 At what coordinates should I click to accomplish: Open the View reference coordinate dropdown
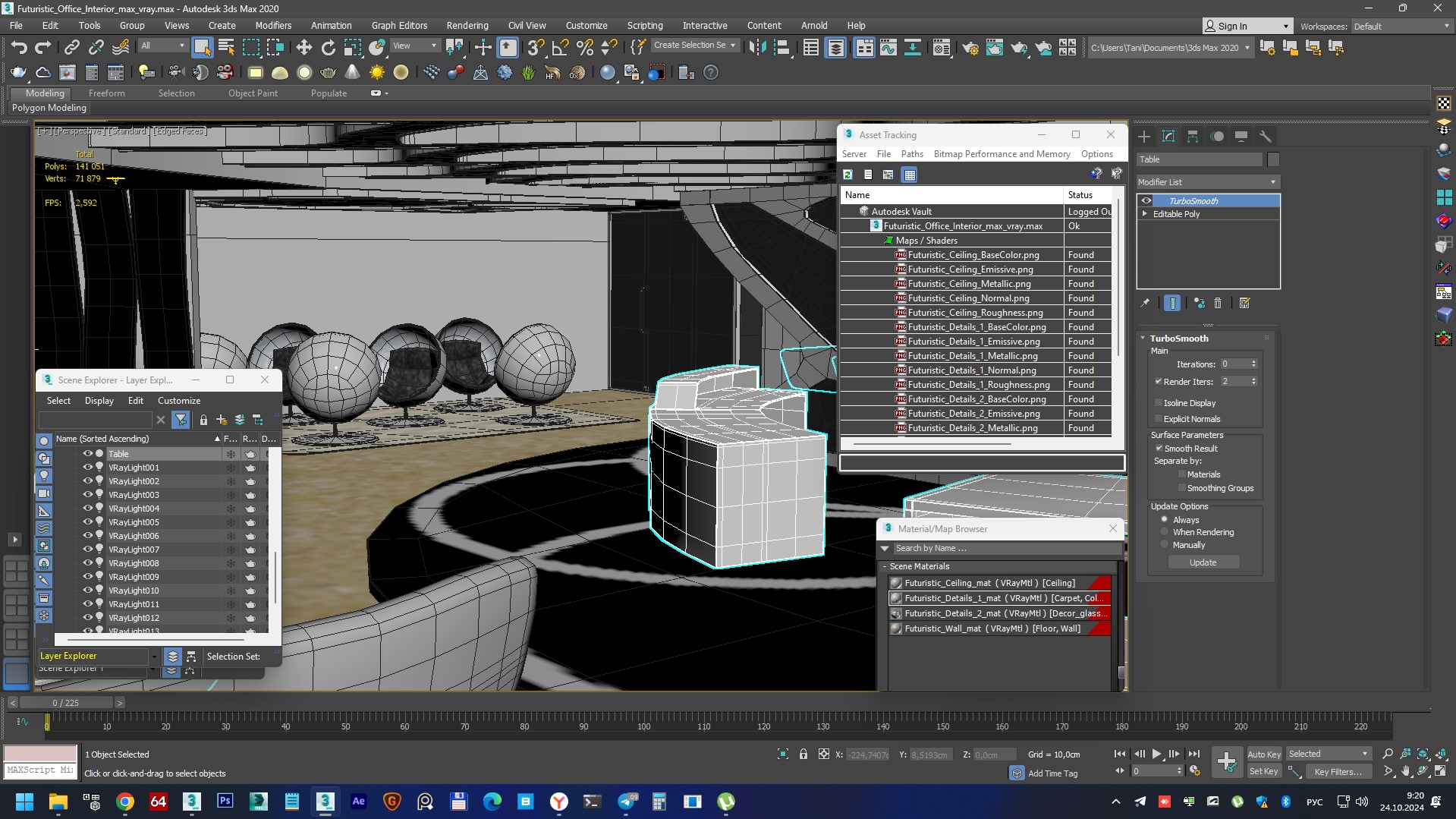[x=414, y=46]
